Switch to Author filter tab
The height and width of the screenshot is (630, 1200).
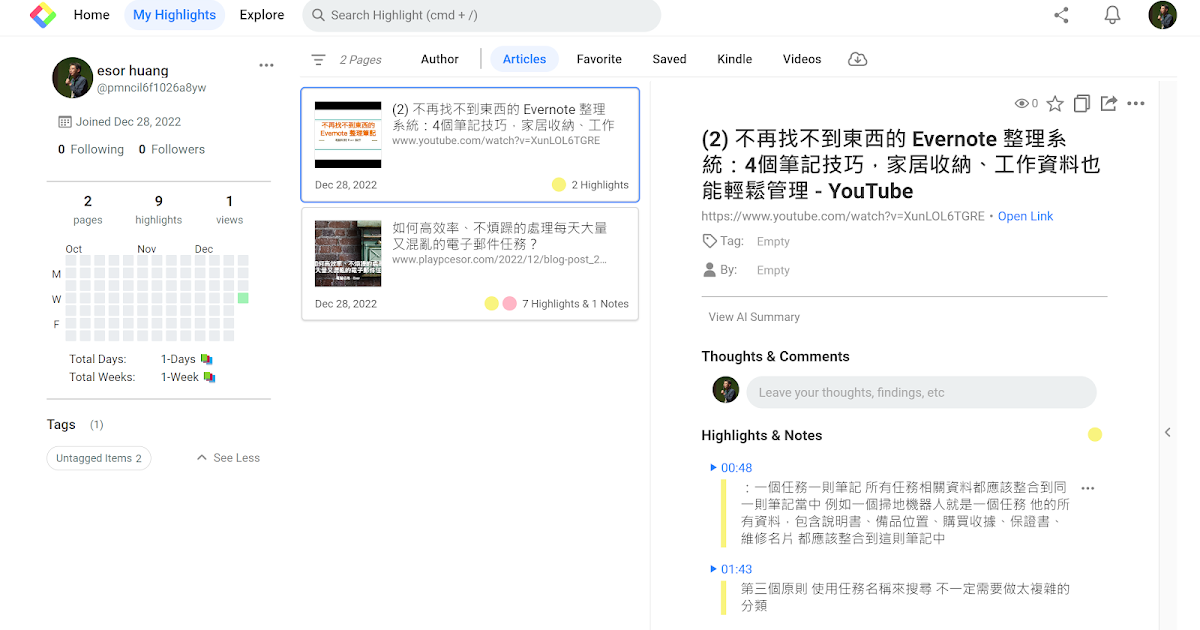440,59
